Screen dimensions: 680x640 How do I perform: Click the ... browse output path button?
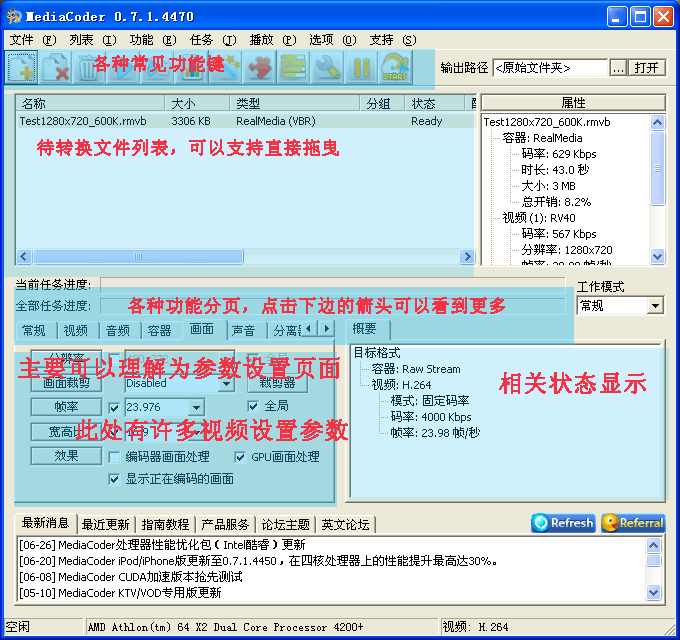[618, 68]
